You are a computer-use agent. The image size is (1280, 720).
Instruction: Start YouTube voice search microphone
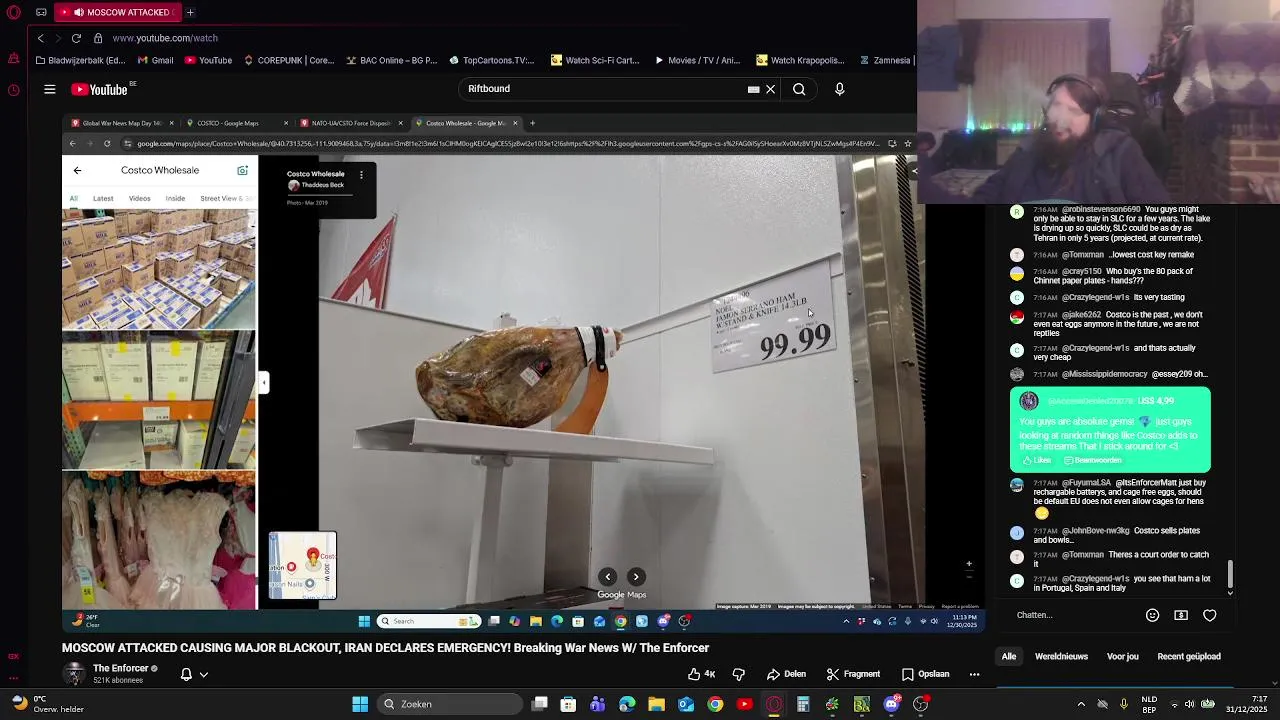coord(839,89)
